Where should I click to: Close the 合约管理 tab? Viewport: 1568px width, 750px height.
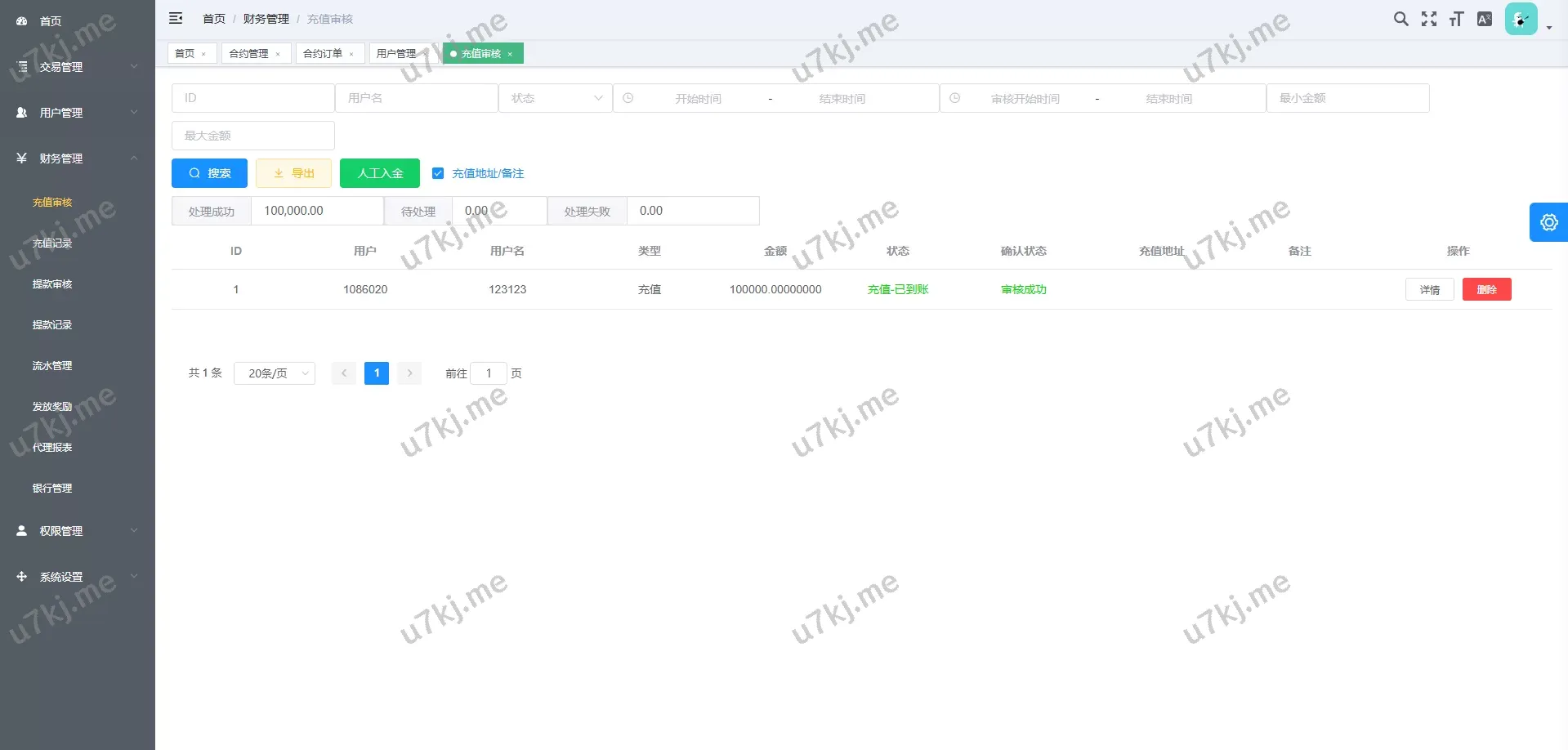point(278,54)
